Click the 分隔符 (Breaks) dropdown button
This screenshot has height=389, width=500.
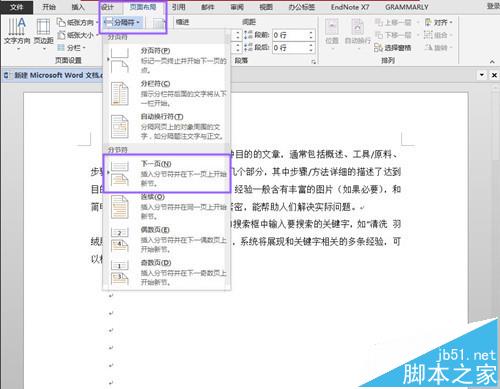[122, 23]
